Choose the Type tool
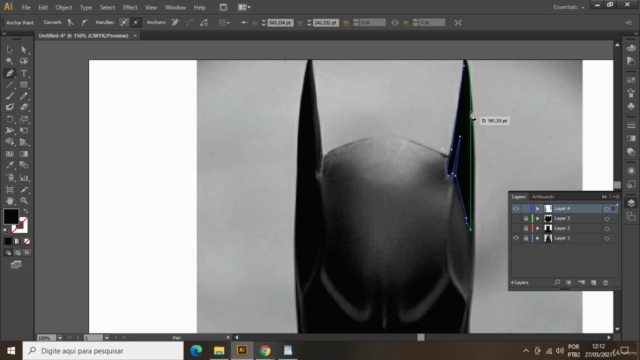Screen dimensions: 640x360 tap(24, 73)
